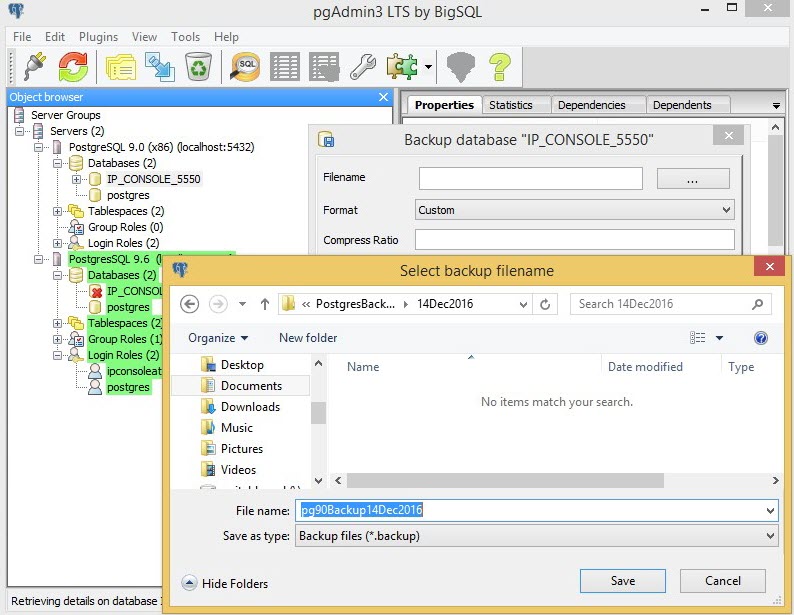Click the refresh icon in toolbar

click(73, 67)
